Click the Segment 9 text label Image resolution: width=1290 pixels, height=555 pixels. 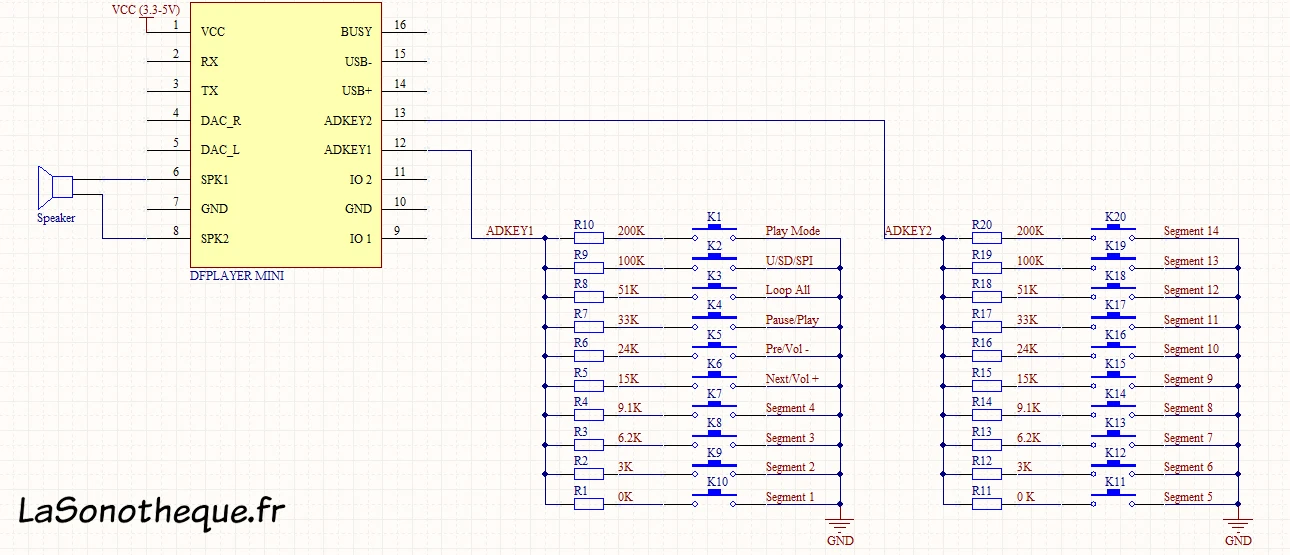click(x=1188, y=379)
